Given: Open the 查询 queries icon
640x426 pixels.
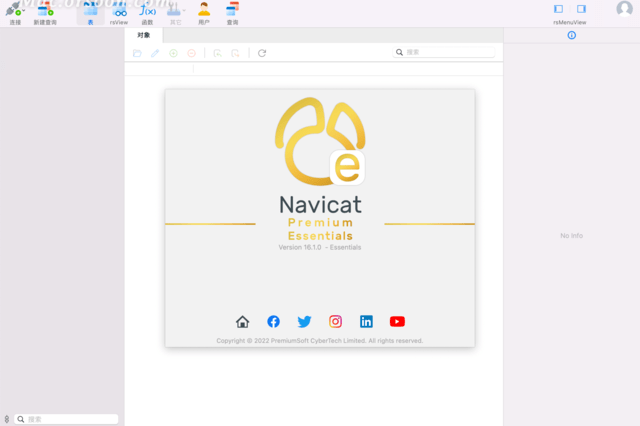Looking at the screenshot, I should coord(232,9).
